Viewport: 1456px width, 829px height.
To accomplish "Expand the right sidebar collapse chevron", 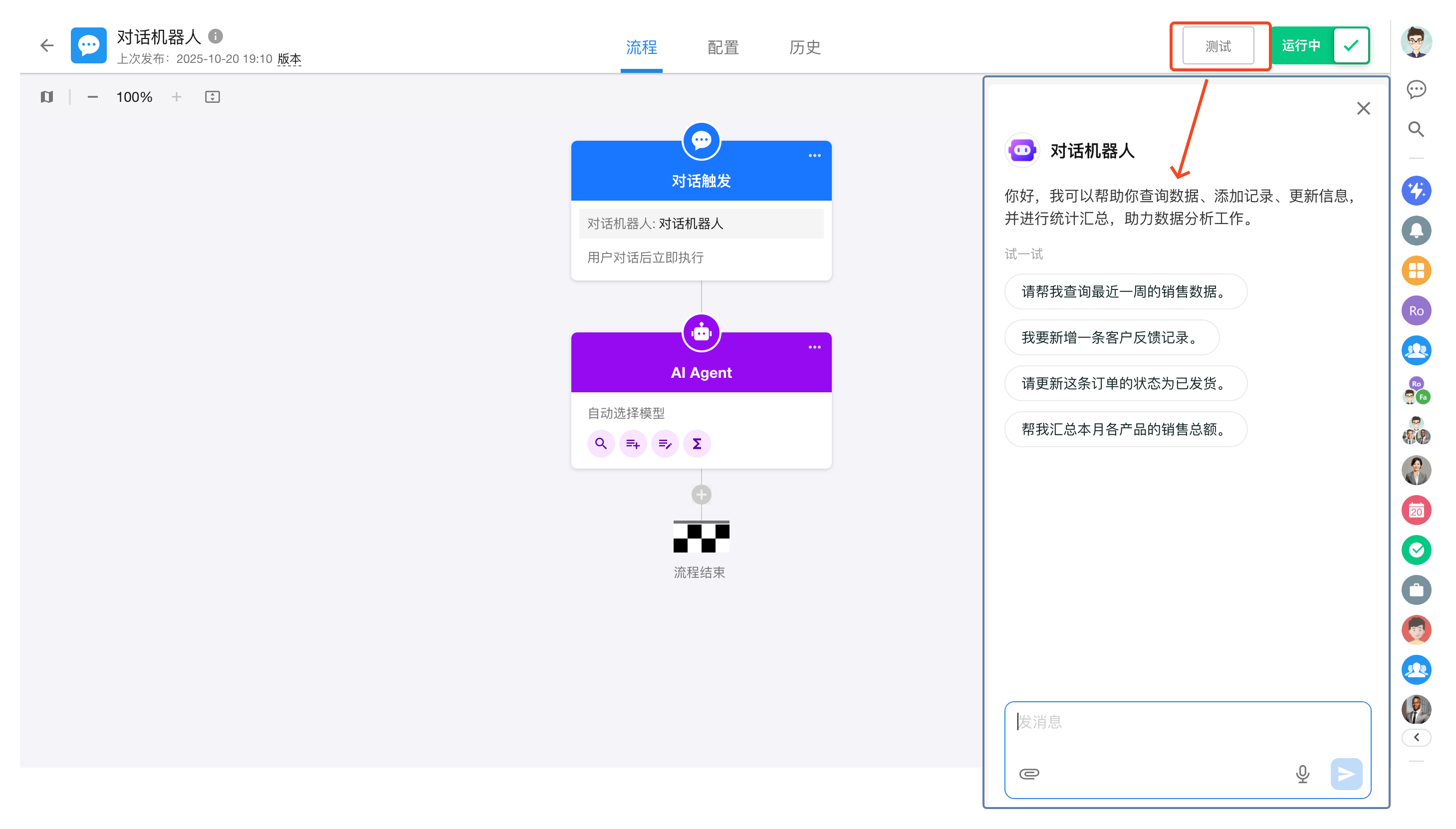I will (x=1416, y=737).
